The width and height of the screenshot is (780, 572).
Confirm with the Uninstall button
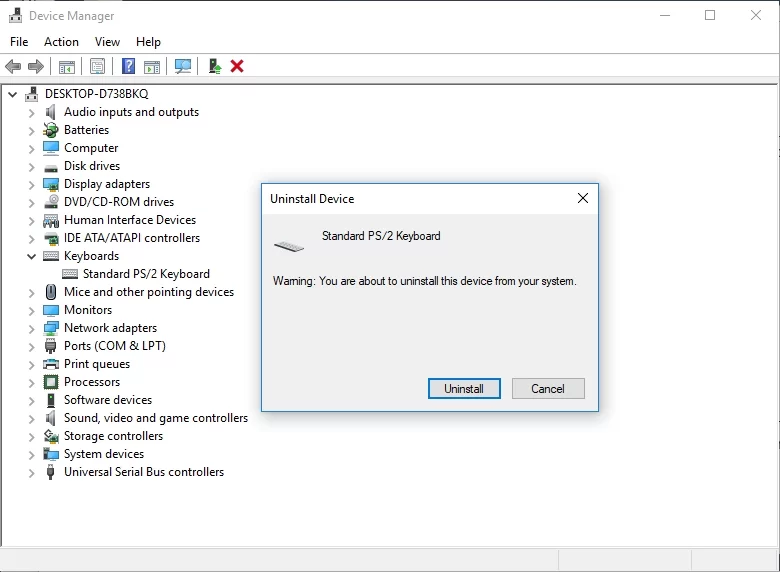point(464,388)
